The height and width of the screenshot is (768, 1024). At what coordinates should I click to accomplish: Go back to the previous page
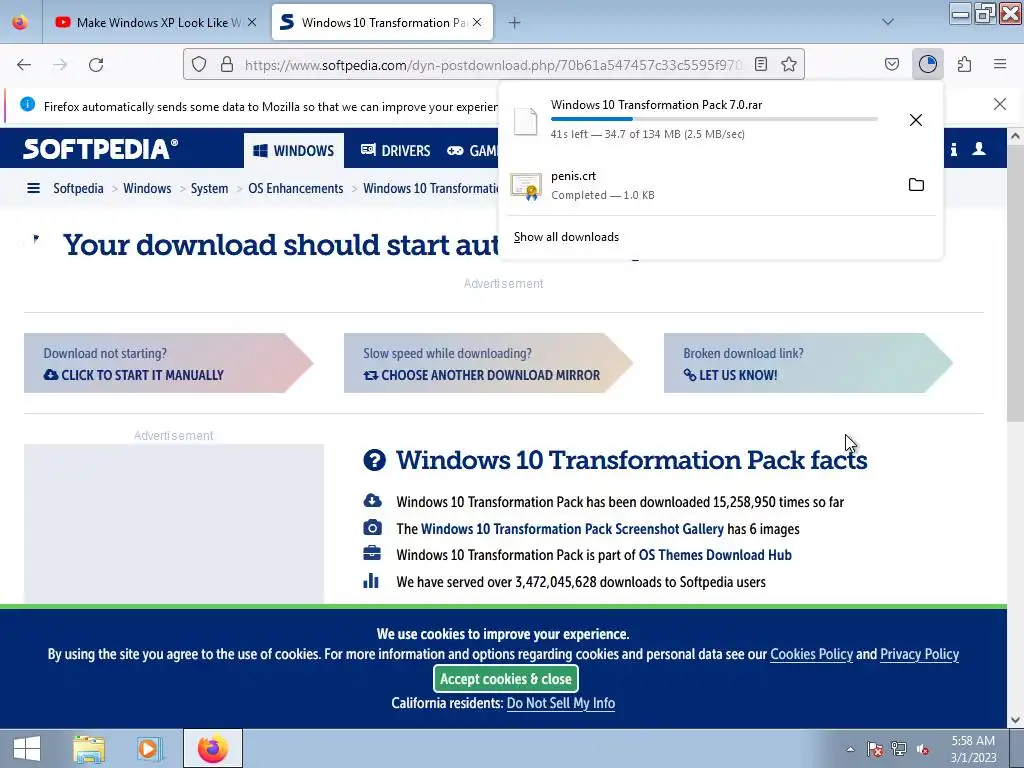coord(24,65)
